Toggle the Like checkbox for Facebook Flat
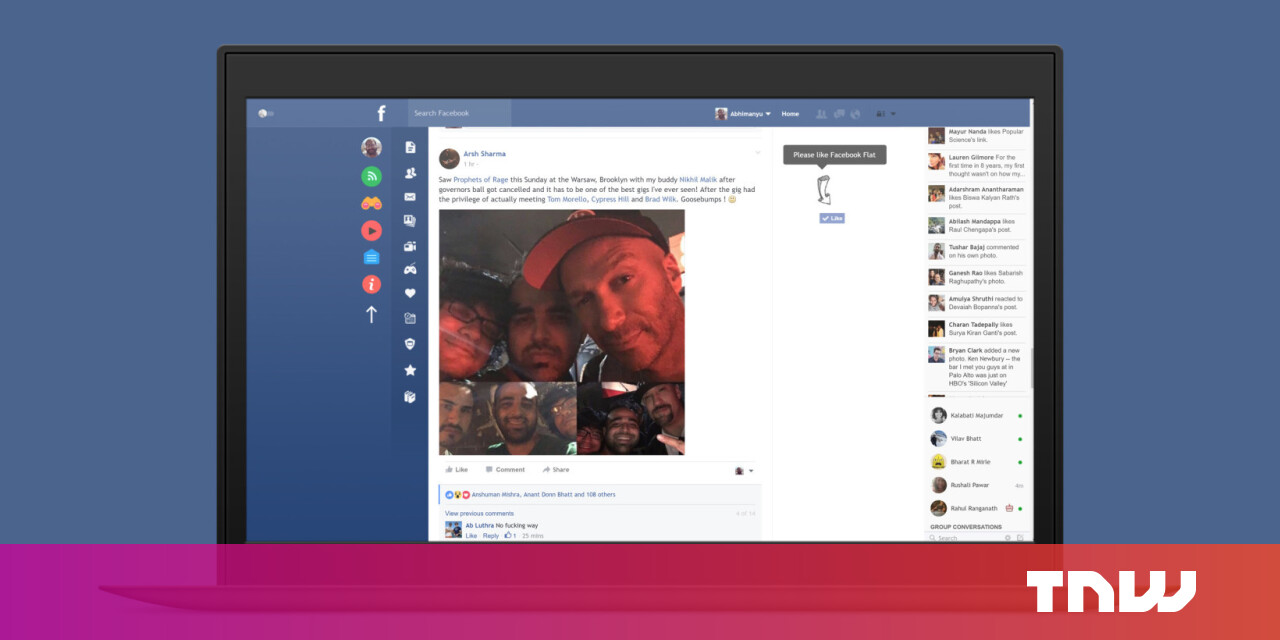 coord(832,218)
